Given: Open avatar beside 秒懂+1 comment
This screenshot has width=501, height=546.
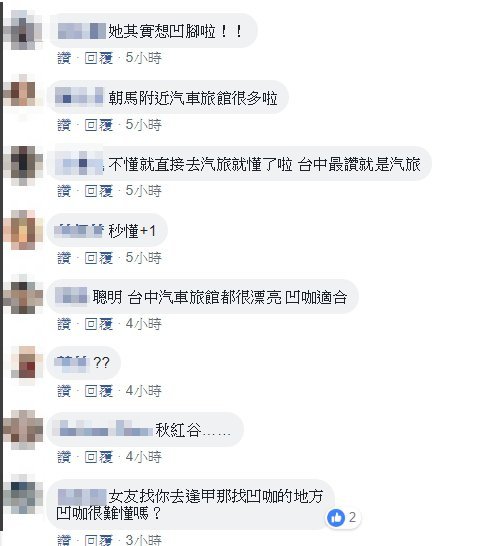Looking at the screenshot, I should click(23, 230).
